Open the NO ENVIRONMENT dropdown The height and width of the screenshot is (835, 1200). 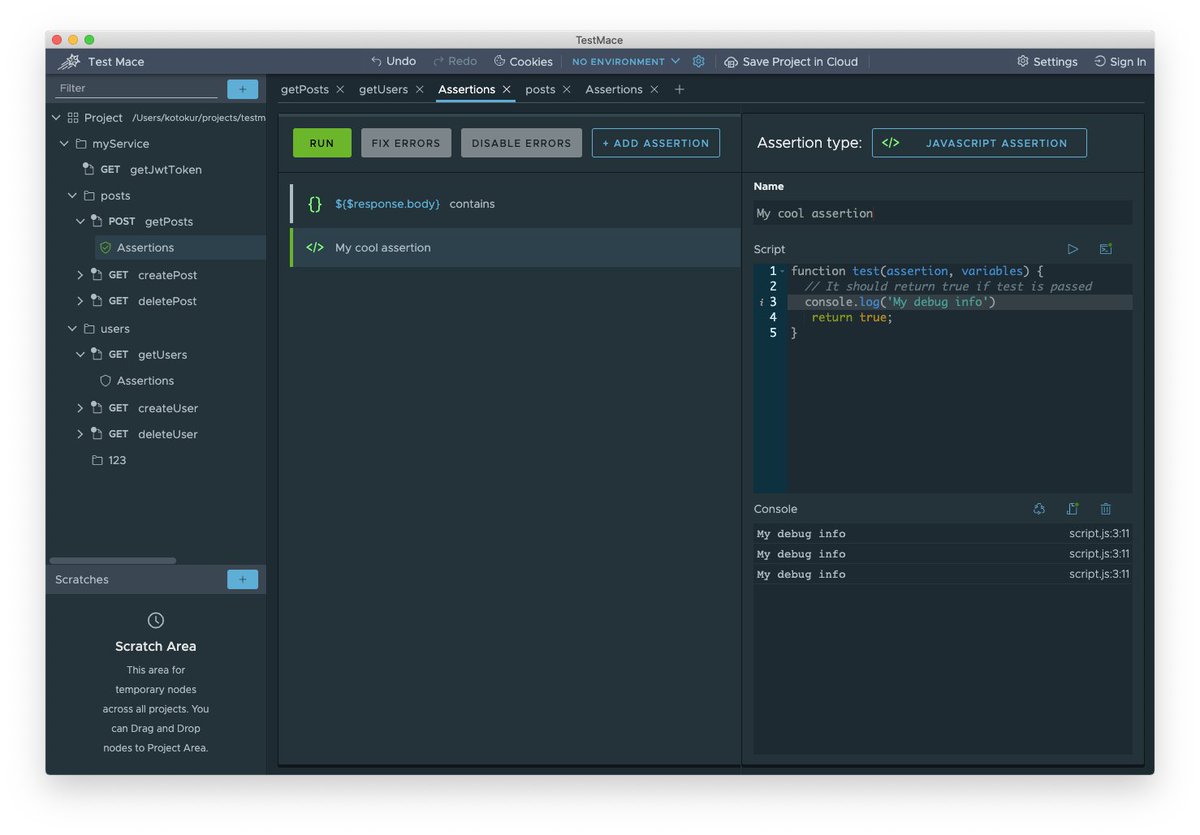[x=626, y=61]
